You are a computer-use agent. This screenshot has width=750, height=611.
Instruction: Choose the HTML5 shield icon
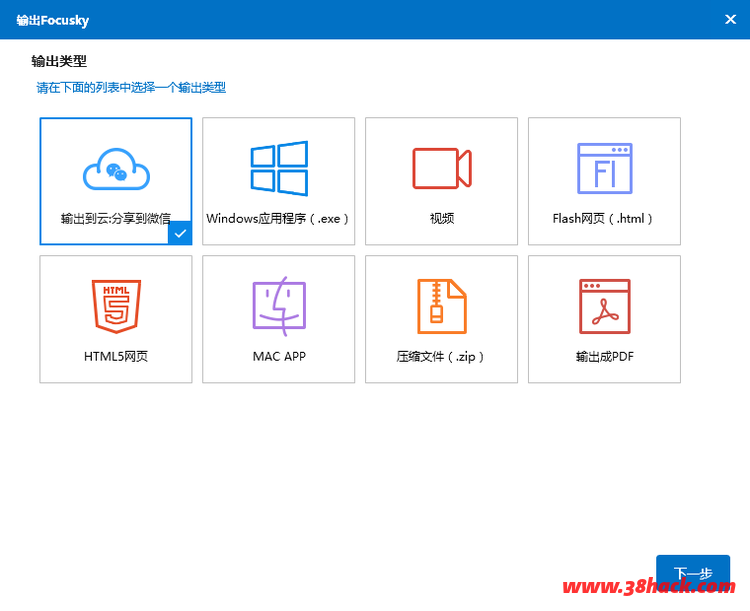116,306
